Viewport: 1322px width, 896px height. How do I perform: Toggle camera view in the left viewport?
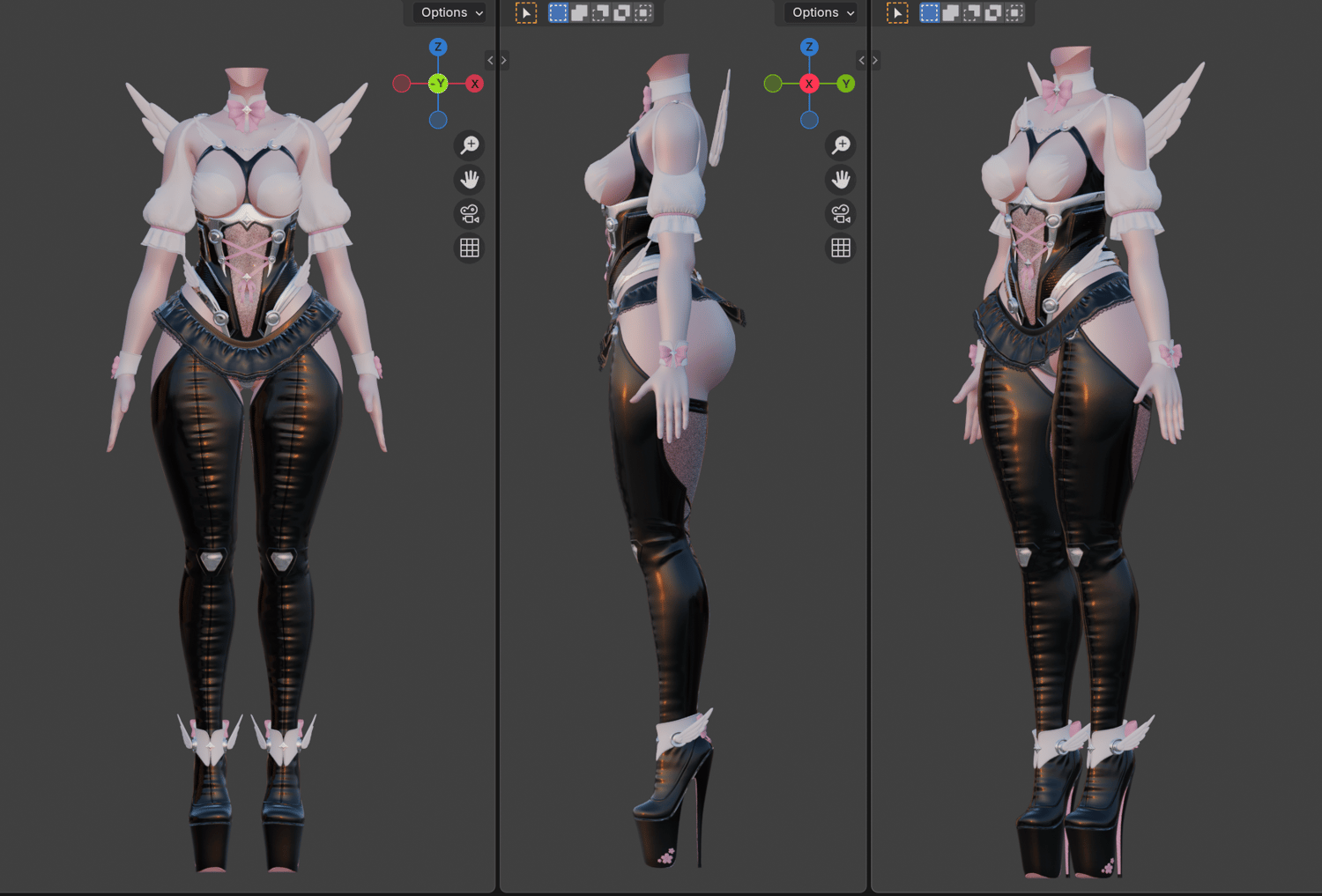(470, 214)
